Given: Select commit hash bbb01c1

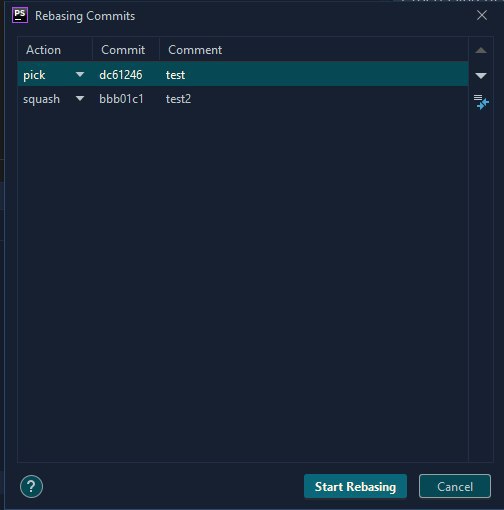Looking at the screenshot, I should (x=121, y=99).
